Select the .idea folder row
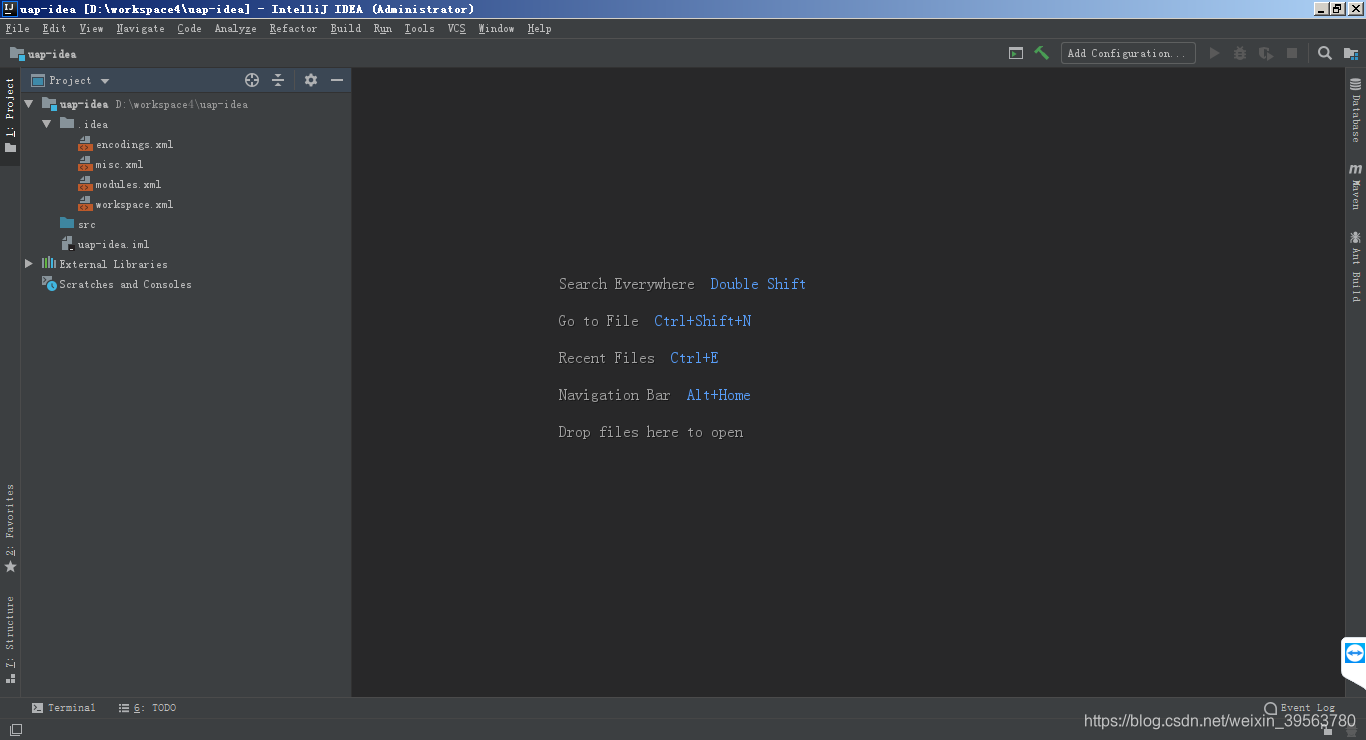The height and width of the screenshot is (740, 1366). click(x=185, y=124)
